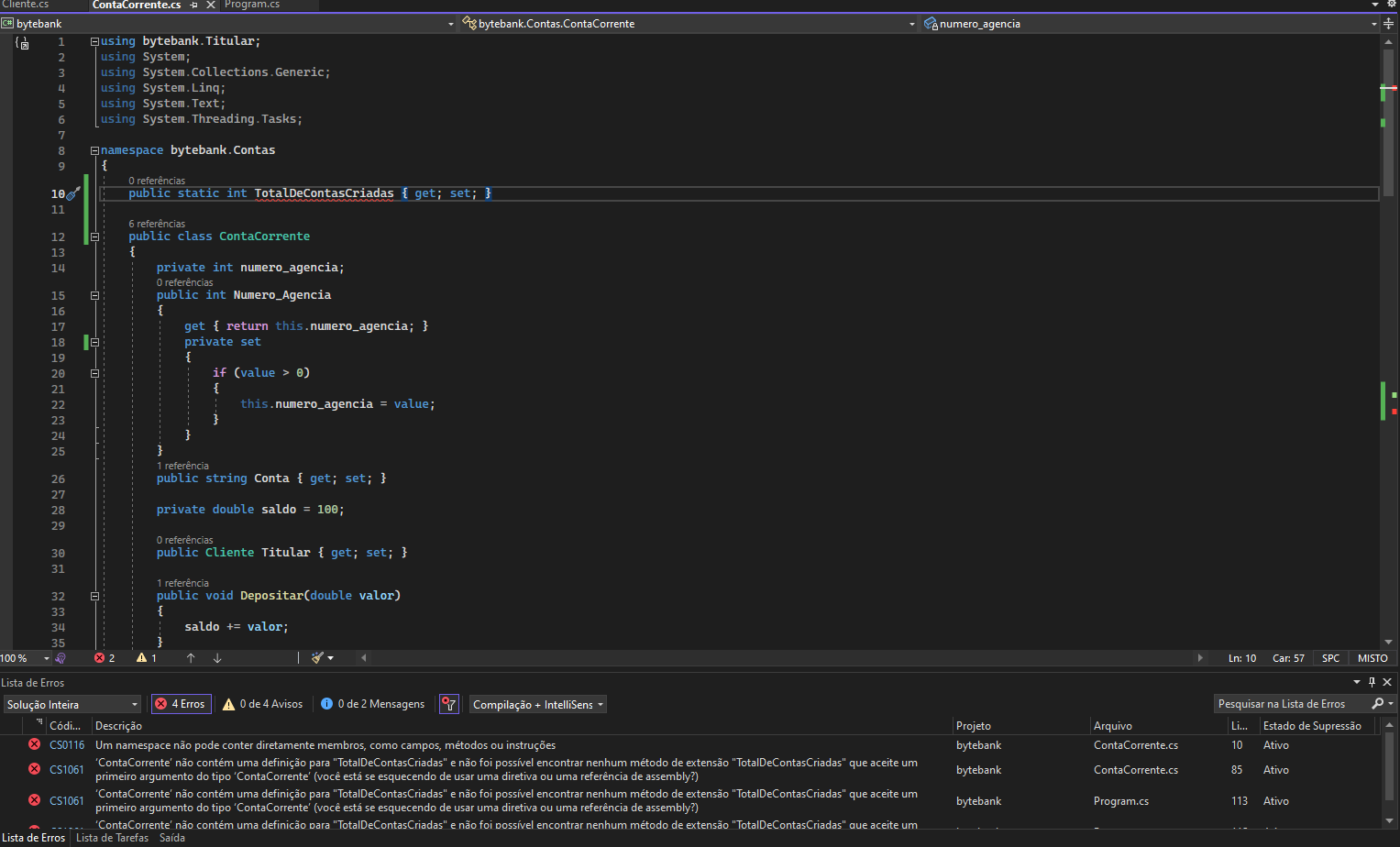The image size is (1400, 847).
Task: Open document tab options gear
Action: click(1391, 5)
